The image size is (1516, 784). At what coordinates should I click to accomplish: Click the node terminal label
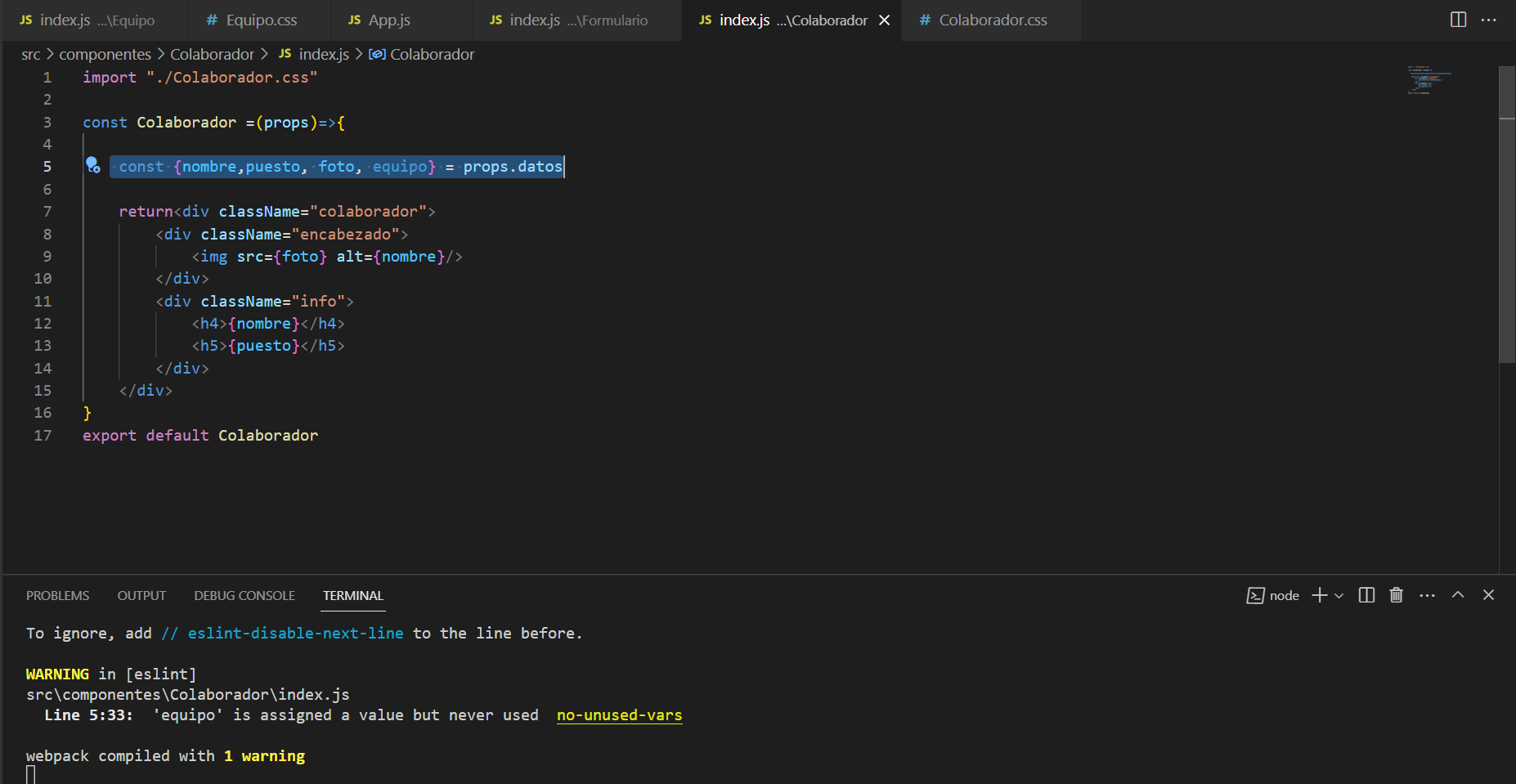1273,596
